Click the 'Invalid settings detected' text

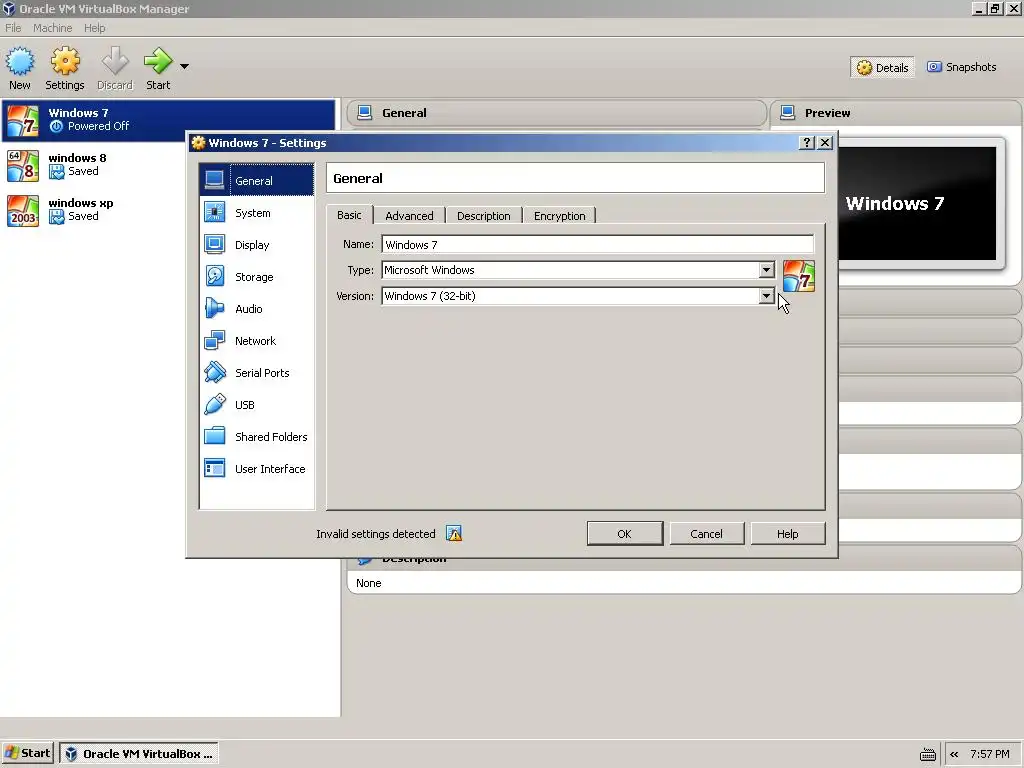coord(376,534)
